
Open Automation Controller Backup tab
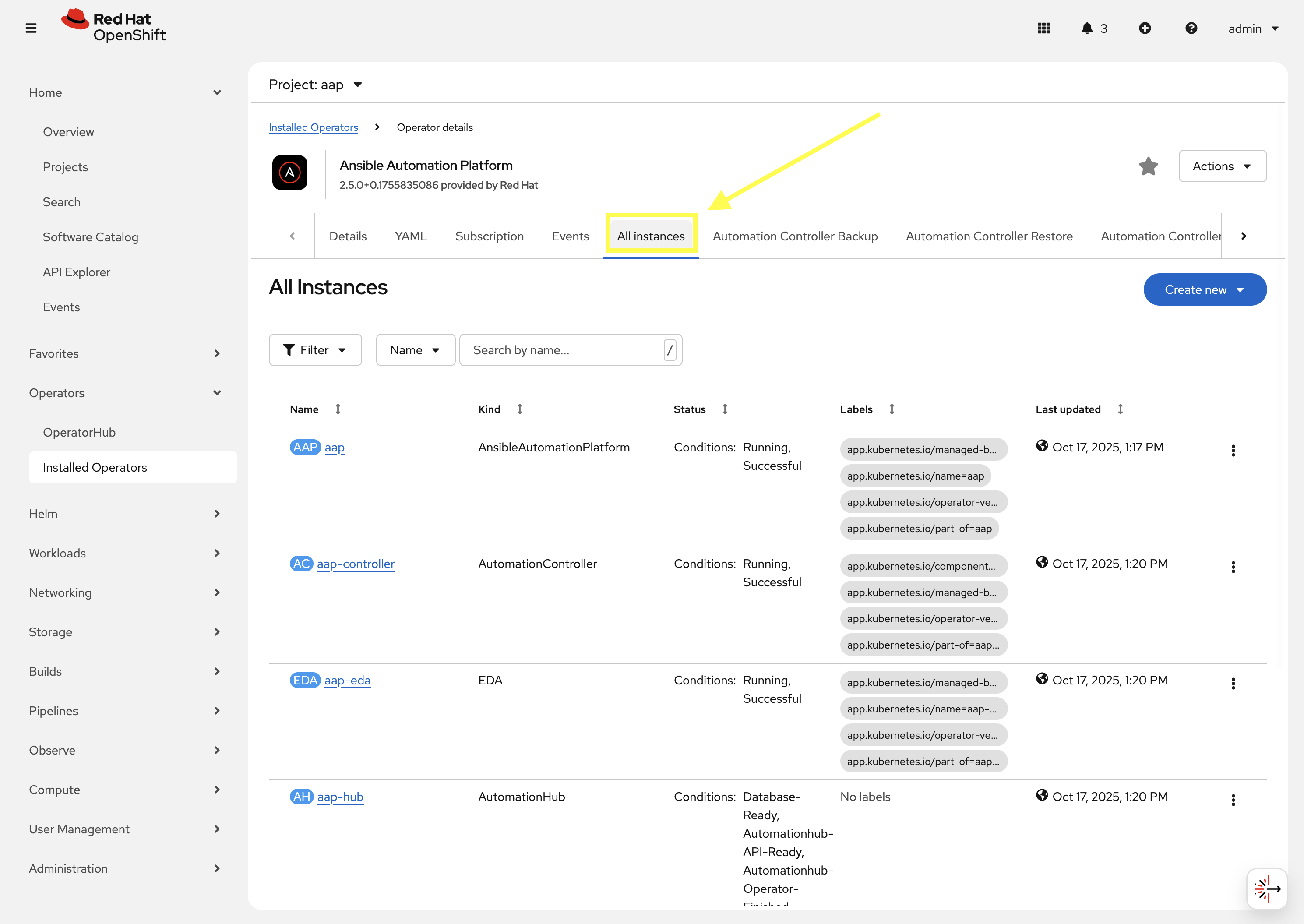pyautogui.click(x=795, y=236)
